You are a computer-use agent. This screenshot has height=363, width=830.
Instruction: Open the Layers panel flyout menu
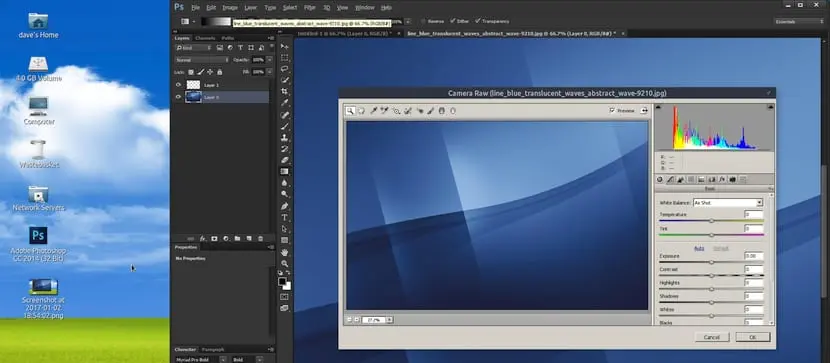click(272, 38)
